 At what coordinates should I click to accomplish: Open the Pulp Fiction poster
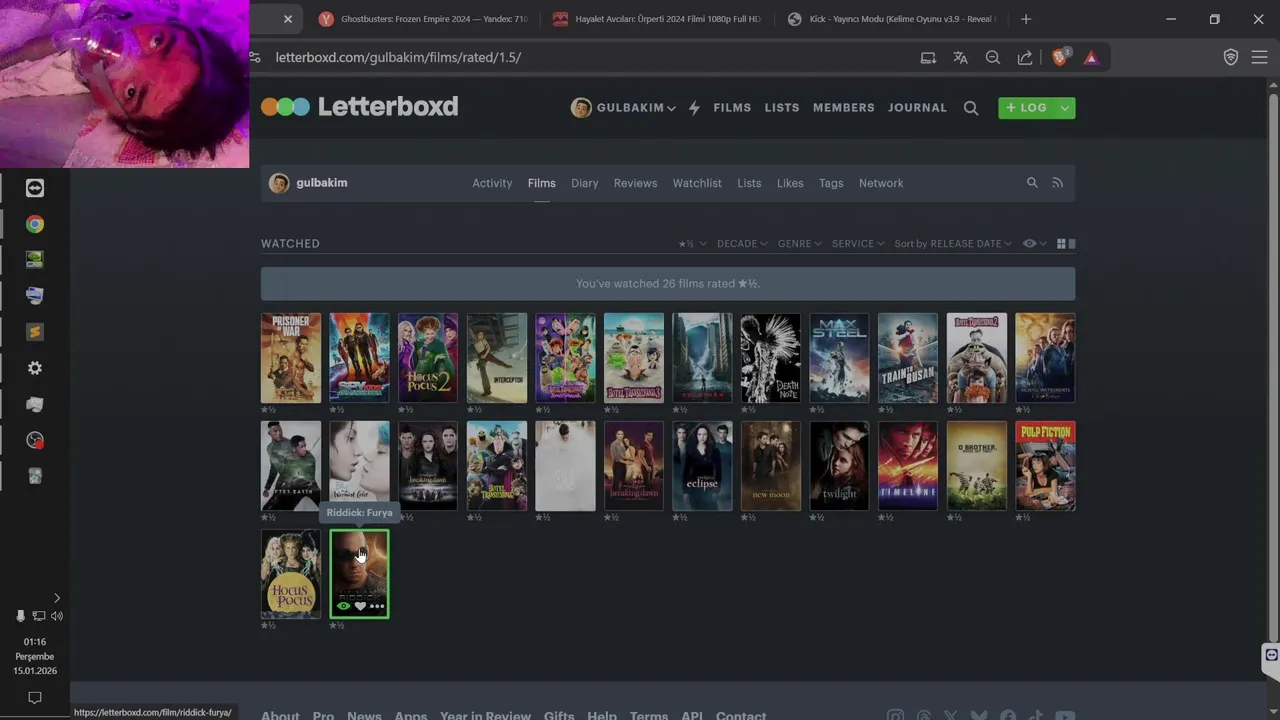coord(1045,466)
